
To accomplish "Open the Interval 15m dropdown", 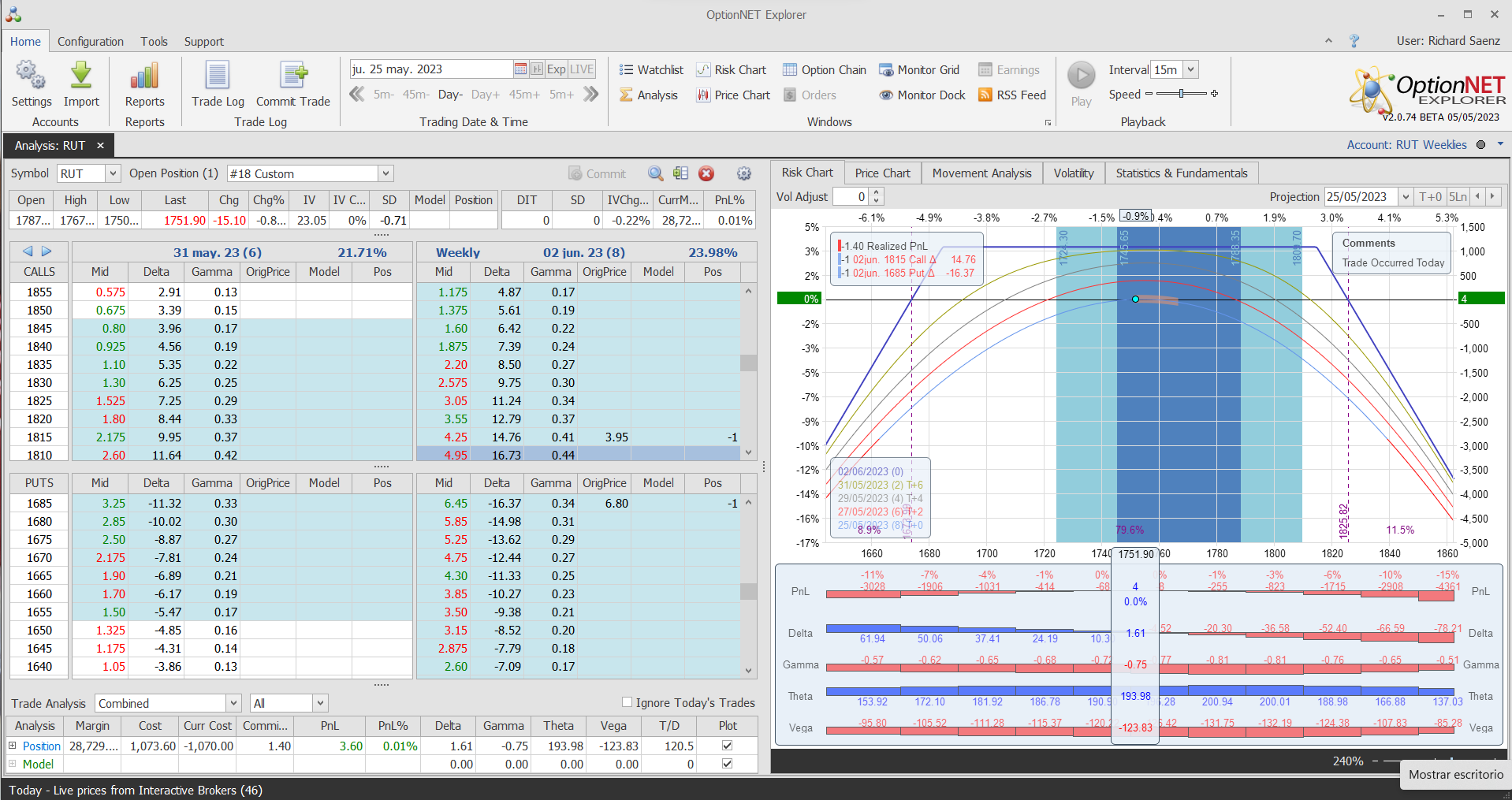I will click(x=1191, y=69).
